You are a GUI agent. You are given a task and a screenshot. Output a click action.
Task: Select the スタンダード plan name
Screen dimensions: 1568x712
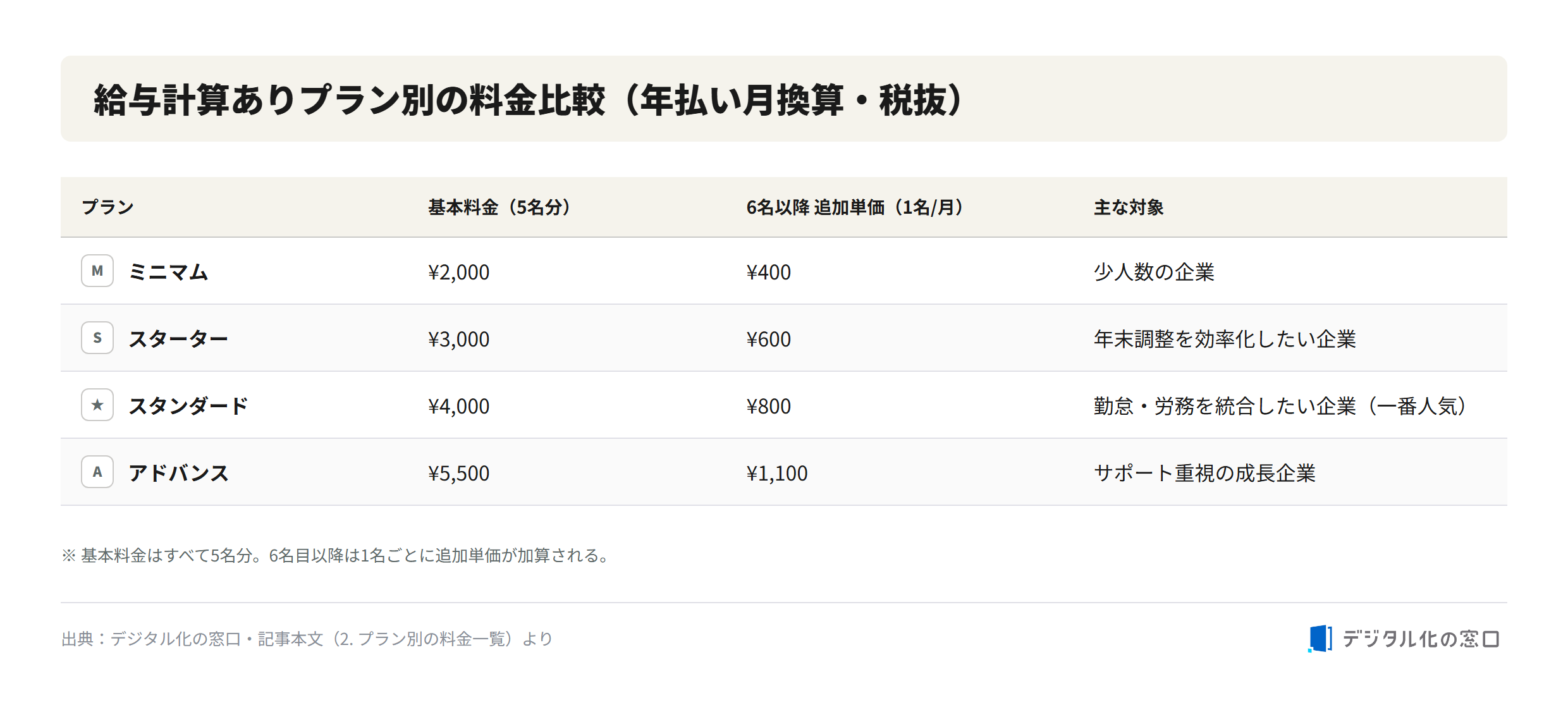point(188,406)
